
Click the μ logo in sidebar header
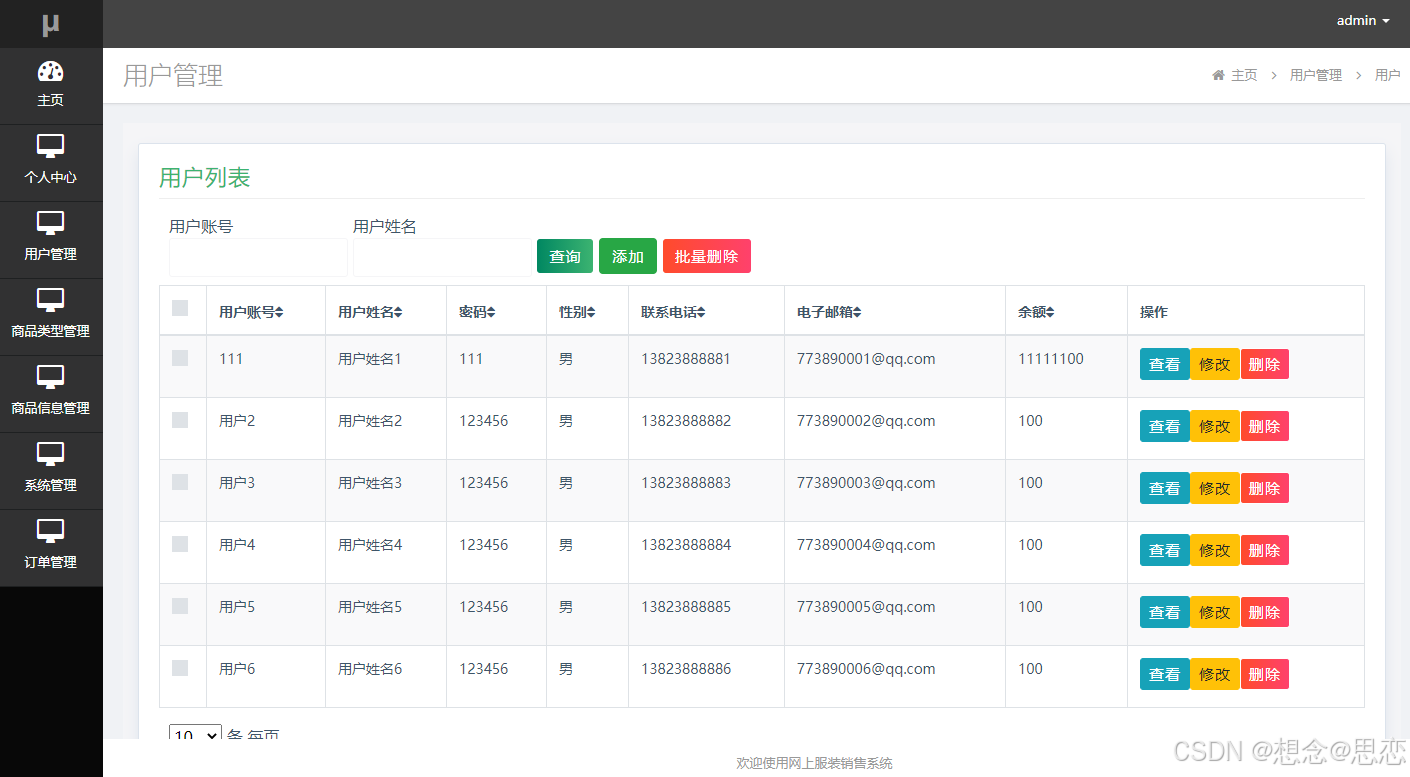pos(51,24)
